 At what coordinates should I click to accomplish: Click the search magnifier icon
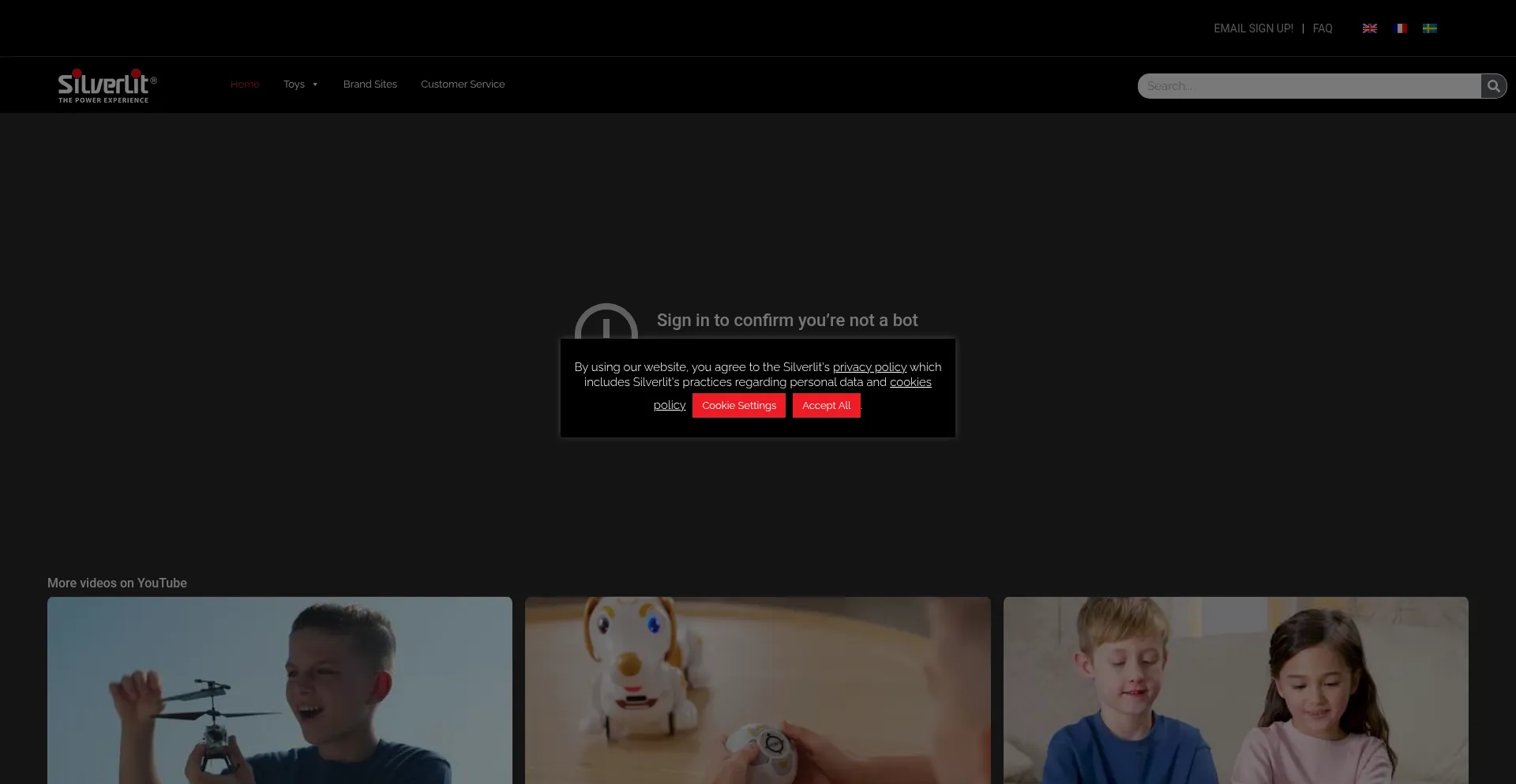coord(1493,86)
